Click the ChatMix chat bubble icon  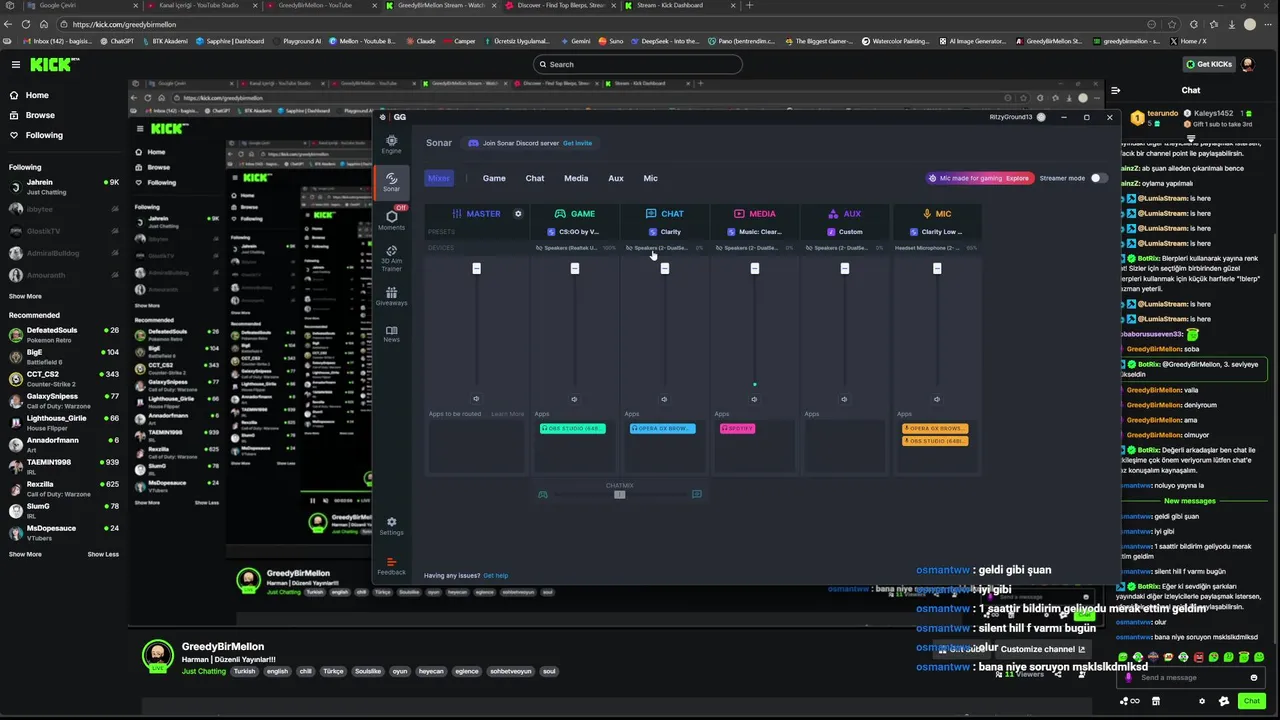(697, 494)
